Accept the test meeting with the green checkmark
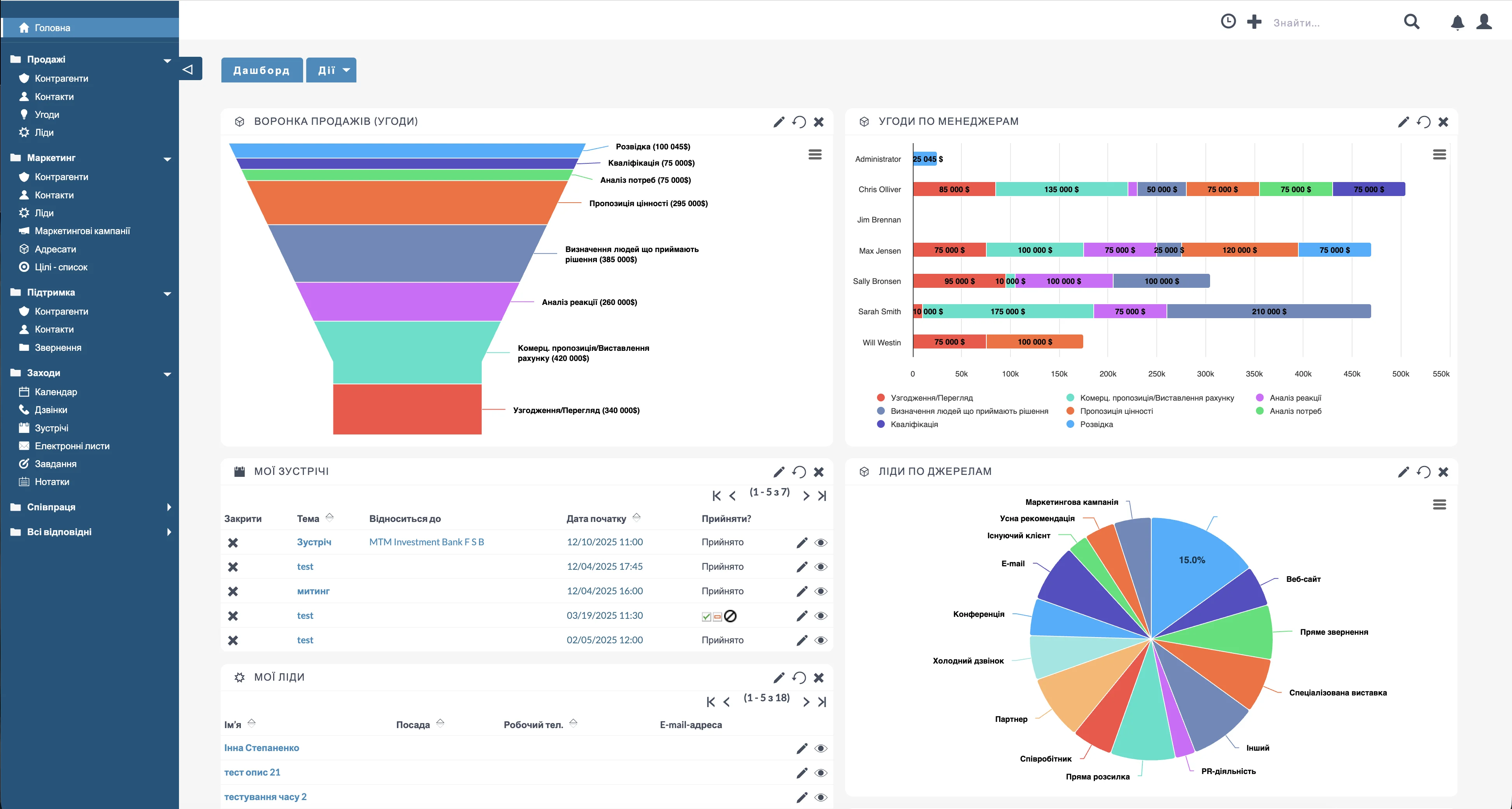This screenshot has height=809, width=1512. (x=706, y=616)
